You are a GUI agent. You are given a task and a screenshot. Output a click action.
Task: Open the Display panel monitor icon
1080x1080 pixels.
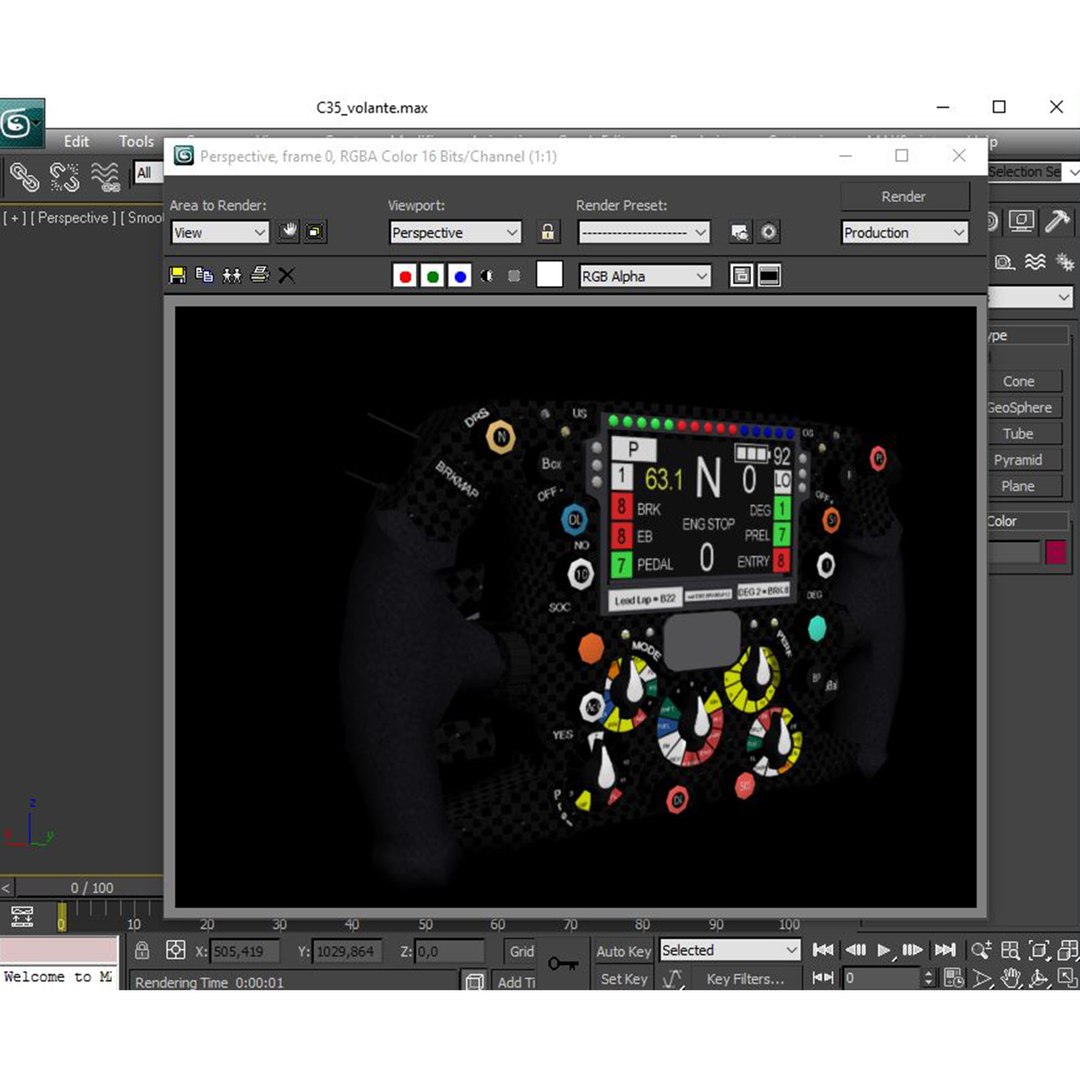tap(1021, 221)
